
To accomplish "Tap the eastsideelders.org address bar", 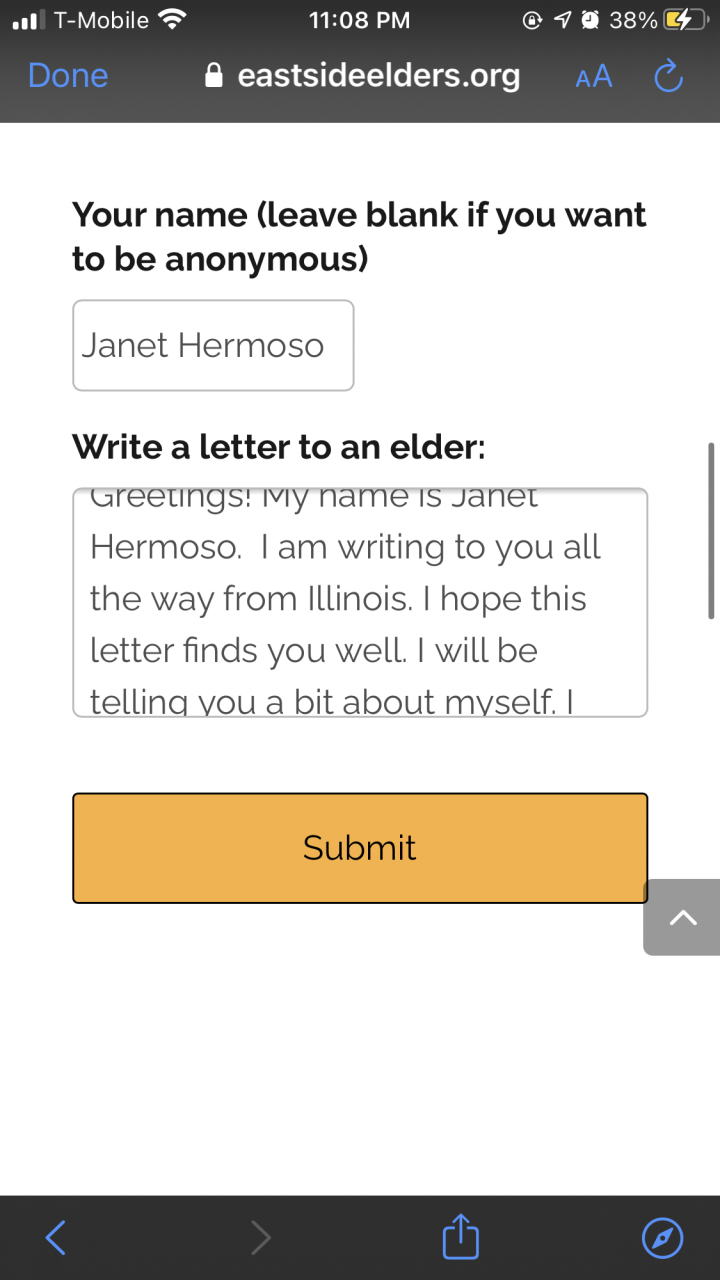I will 378,76.
